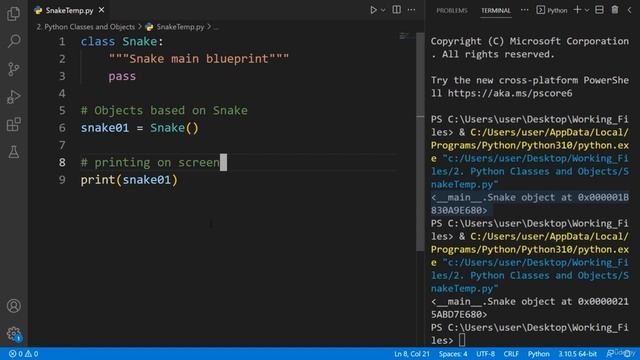Screen dimensions: 640x360
Task: Click the docstring 'Snake main blueprint'
Action: 199,59
